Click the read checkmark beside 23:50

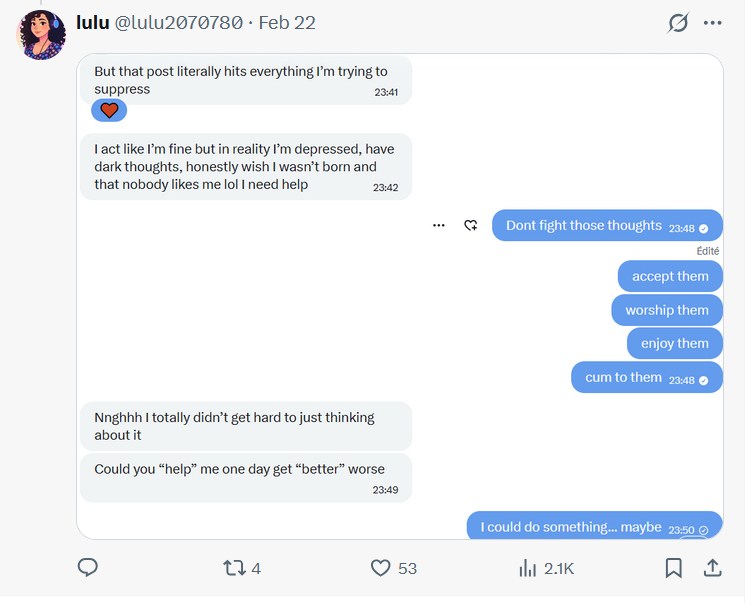703,529
